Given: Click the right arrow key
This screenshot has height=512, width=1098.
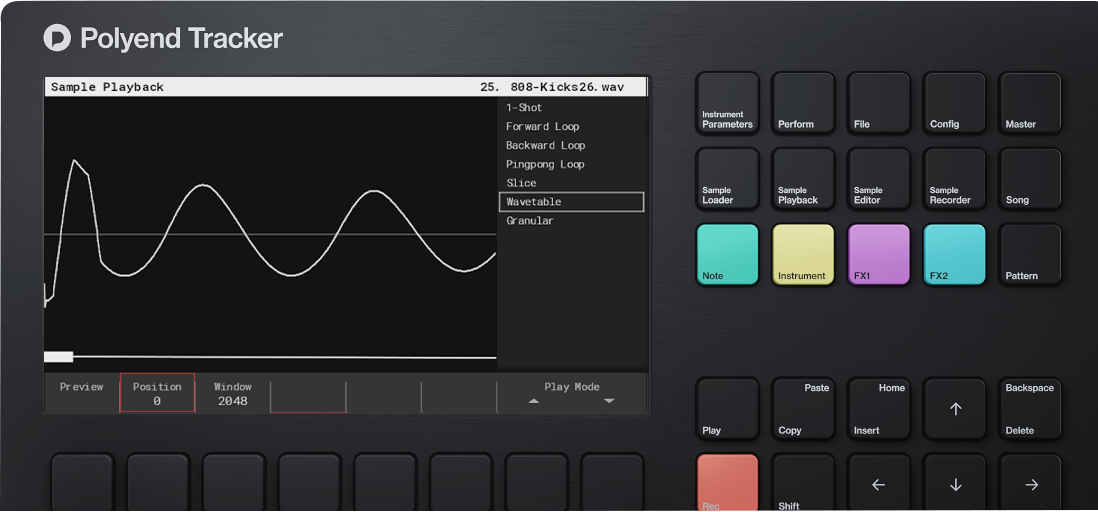Looking at the screenshot, I should (1030, 483).
